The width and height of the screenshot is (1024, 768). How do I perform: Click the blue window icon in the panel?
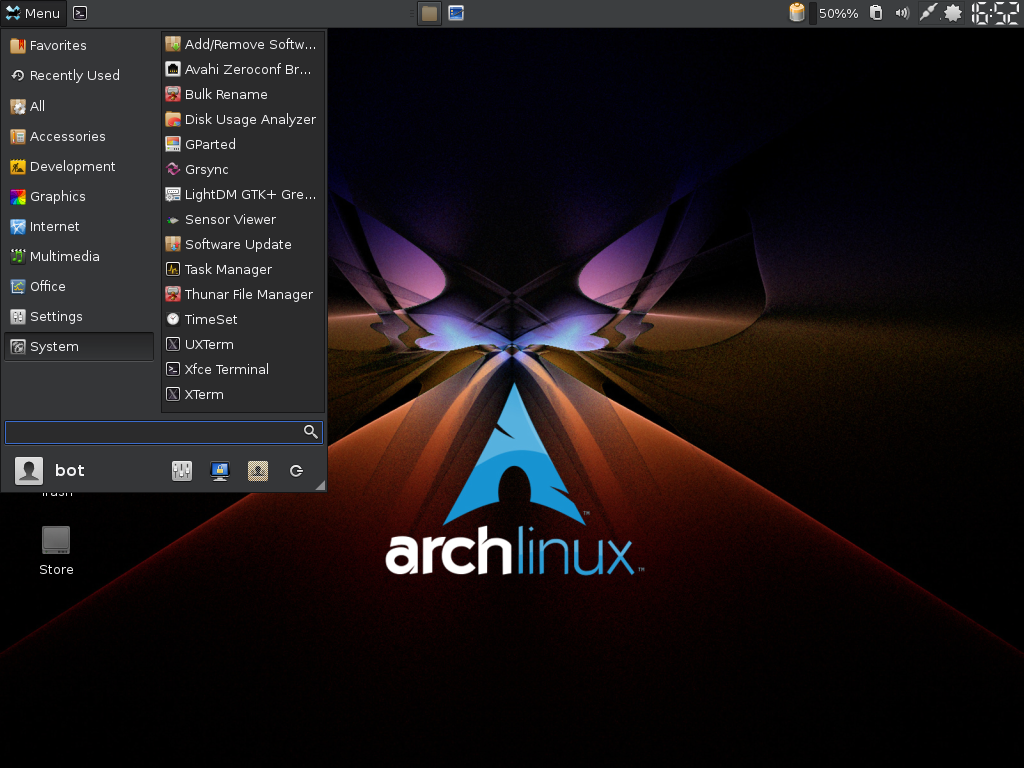coord(456,13)
